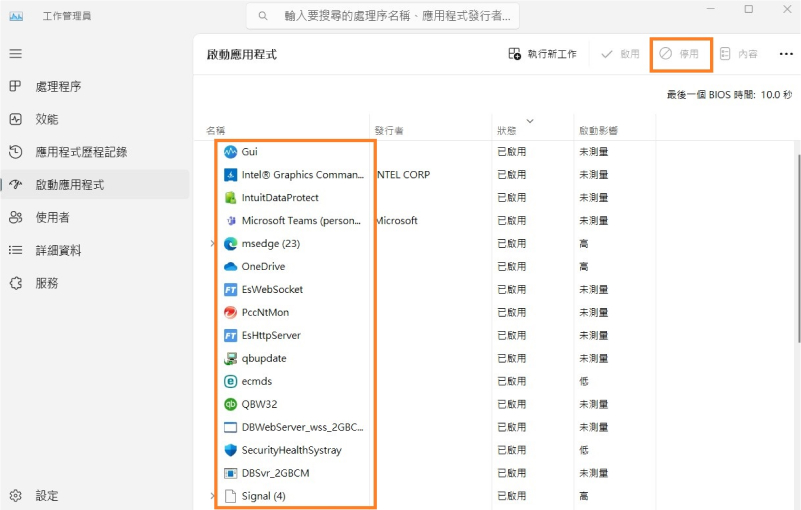801x510 pixels.
Task: Select the msedge browser icon
Action: pos(230,243)
